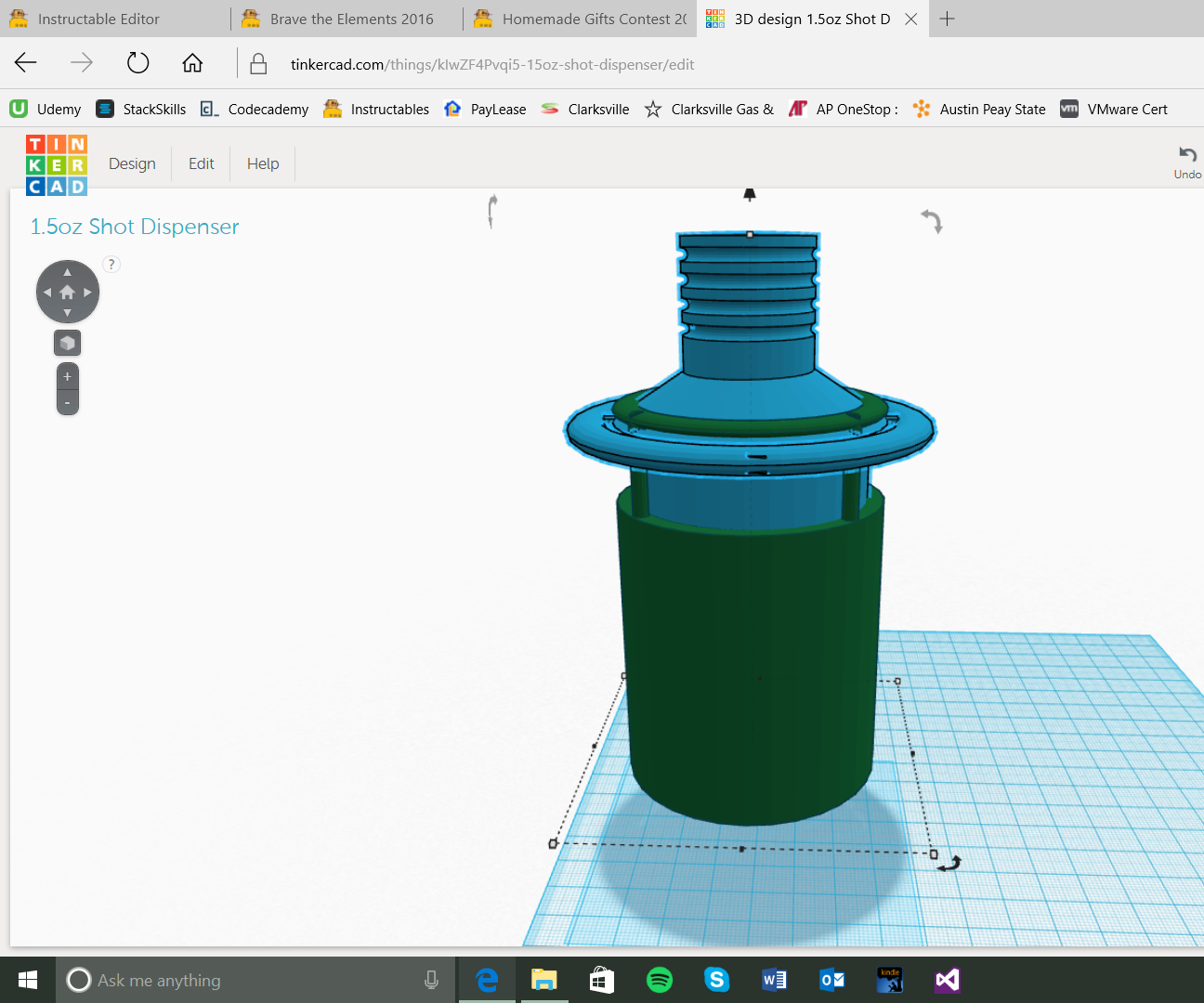Open the navigation help question mark
1204x1003 pixels.
coord(111,265)
